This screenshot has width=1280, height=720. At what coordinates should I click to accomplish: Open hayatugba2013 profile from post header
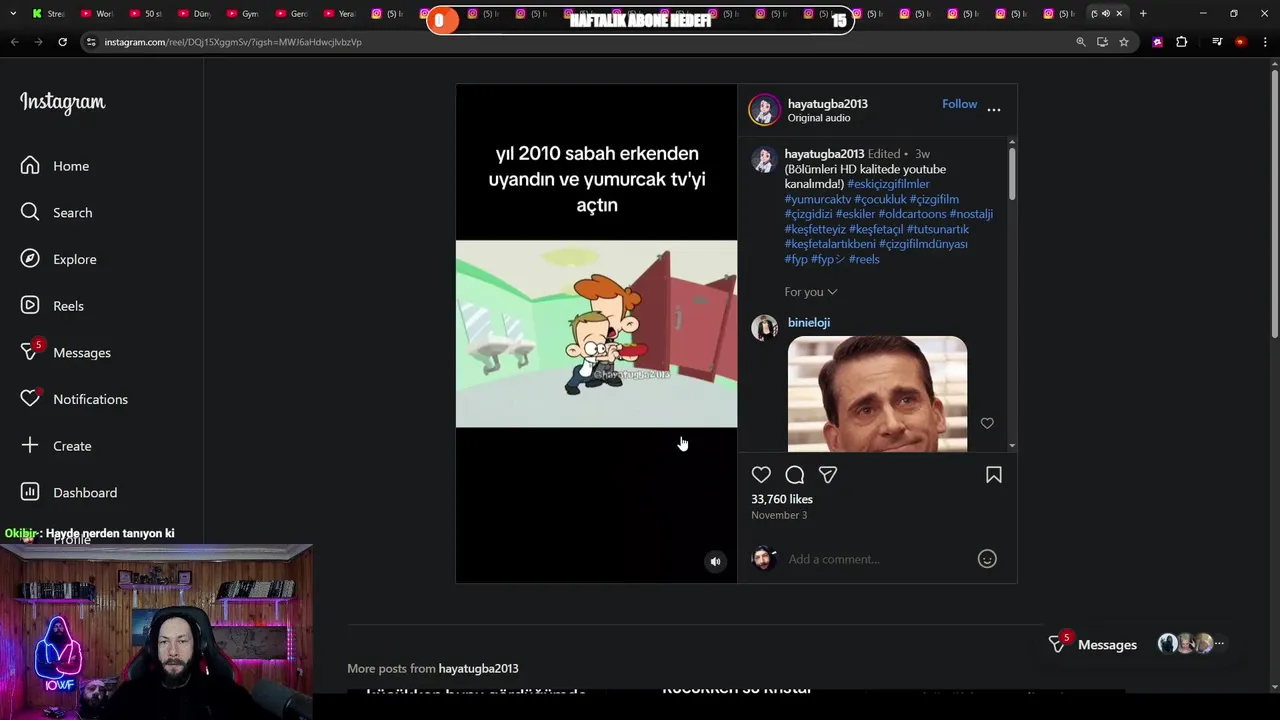(827, 104)
